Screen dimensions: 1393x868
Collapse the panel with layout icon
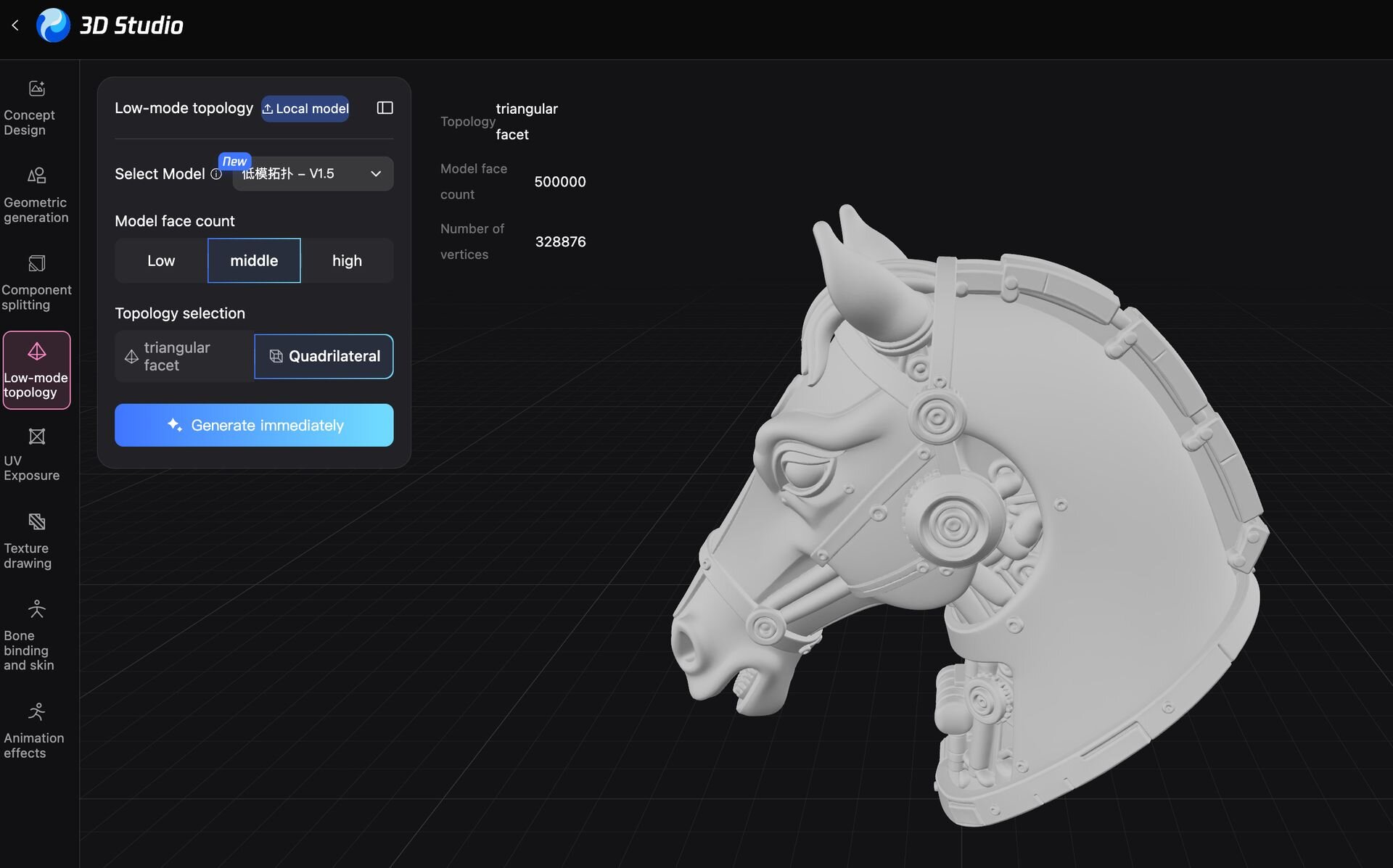point(385,108)
